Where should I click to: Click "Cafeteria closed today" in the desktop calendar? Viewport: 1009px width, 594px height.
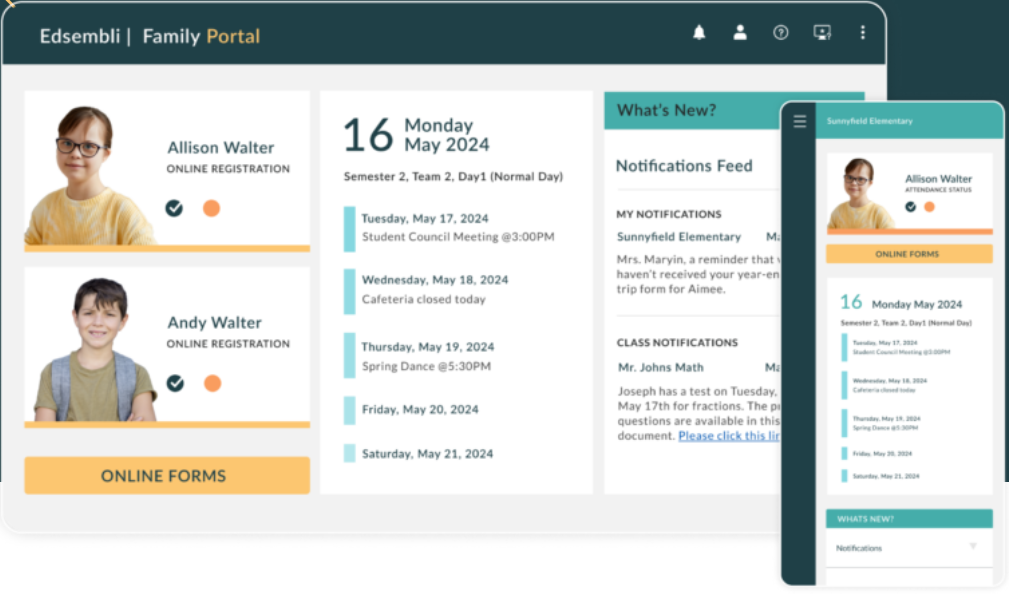coord(423,299)
